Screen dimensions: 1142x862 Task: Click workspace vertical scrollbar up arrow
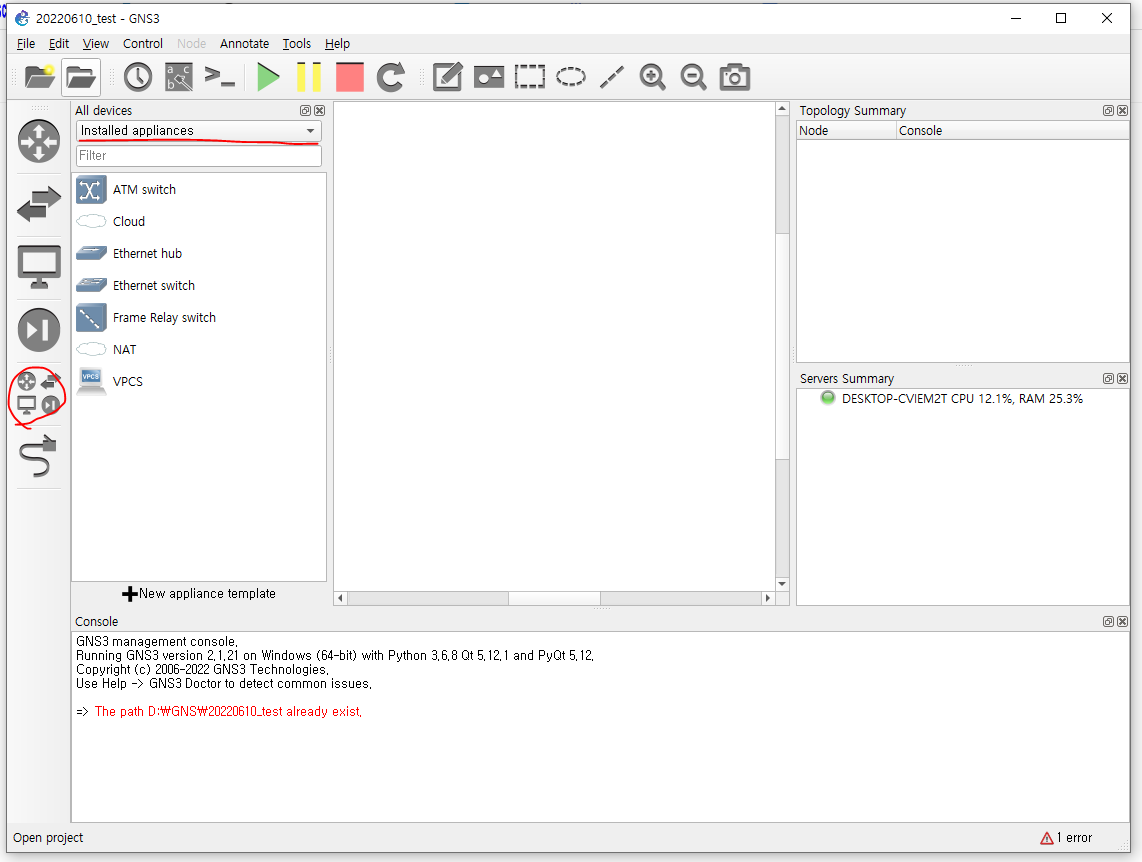(782, 108)
